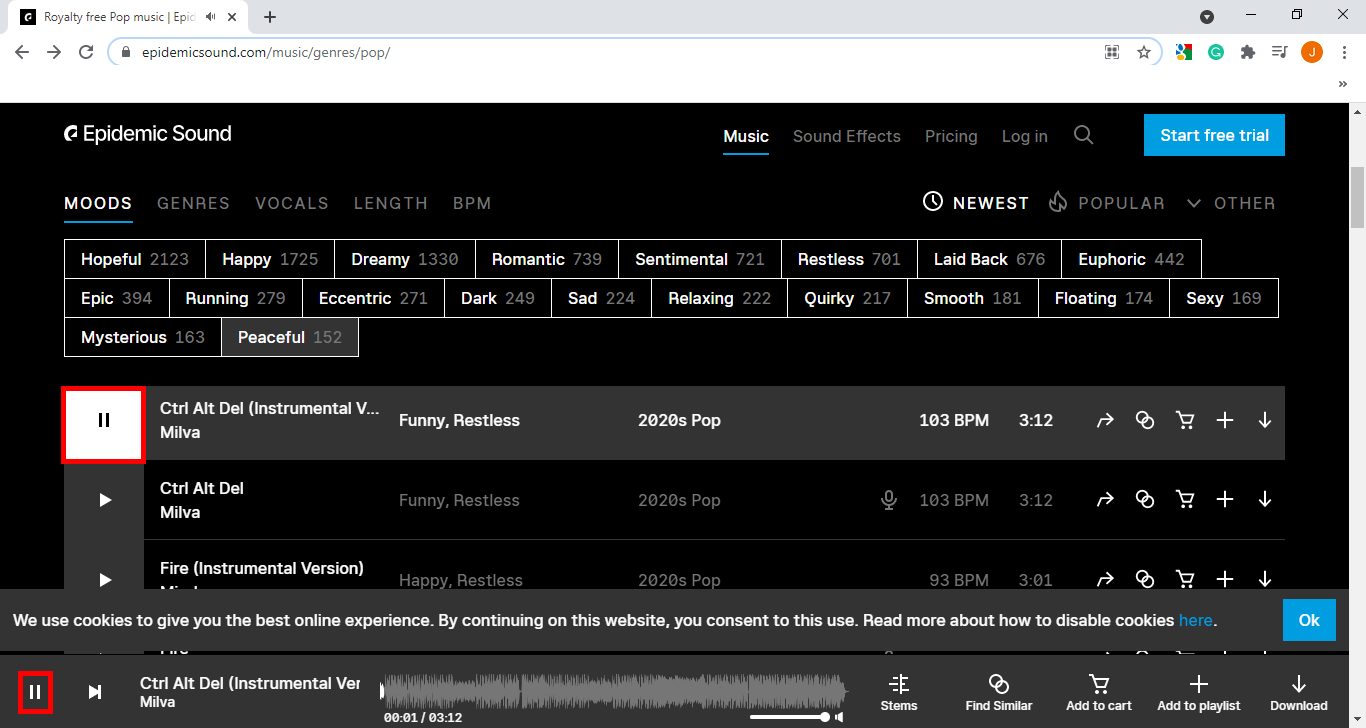Mute audio with the player volume icon
The height and width of the screenshot is (728, 1366).
pyautogui.click(x=839, y=717)
